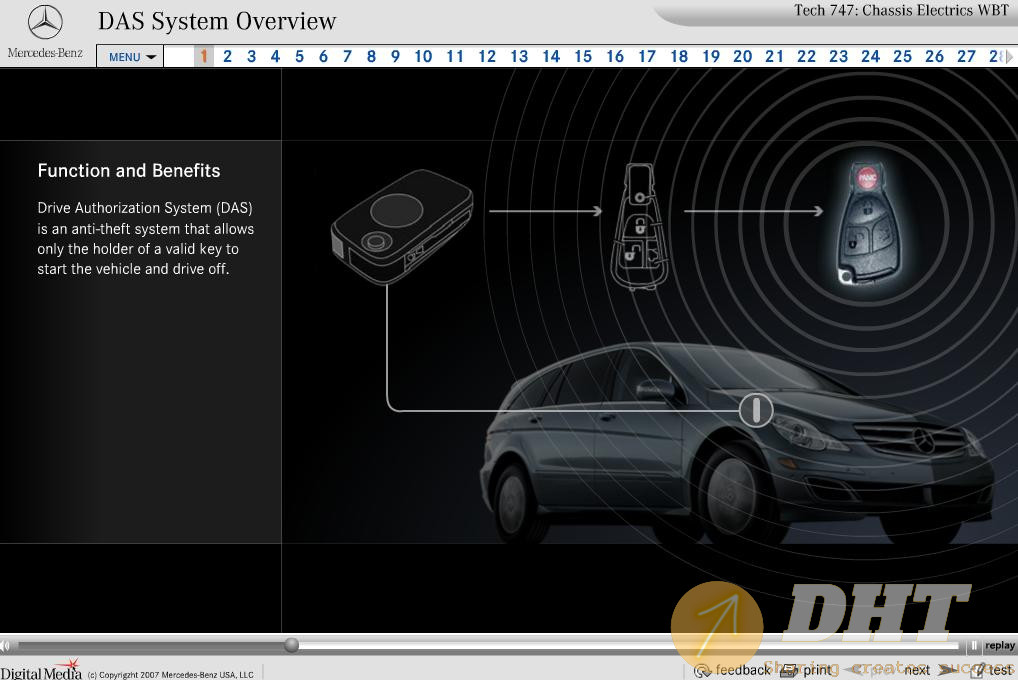Go to page 3
Viewport: 1018px width, 680px height.
pyautogui.click(x=251, y=57)
